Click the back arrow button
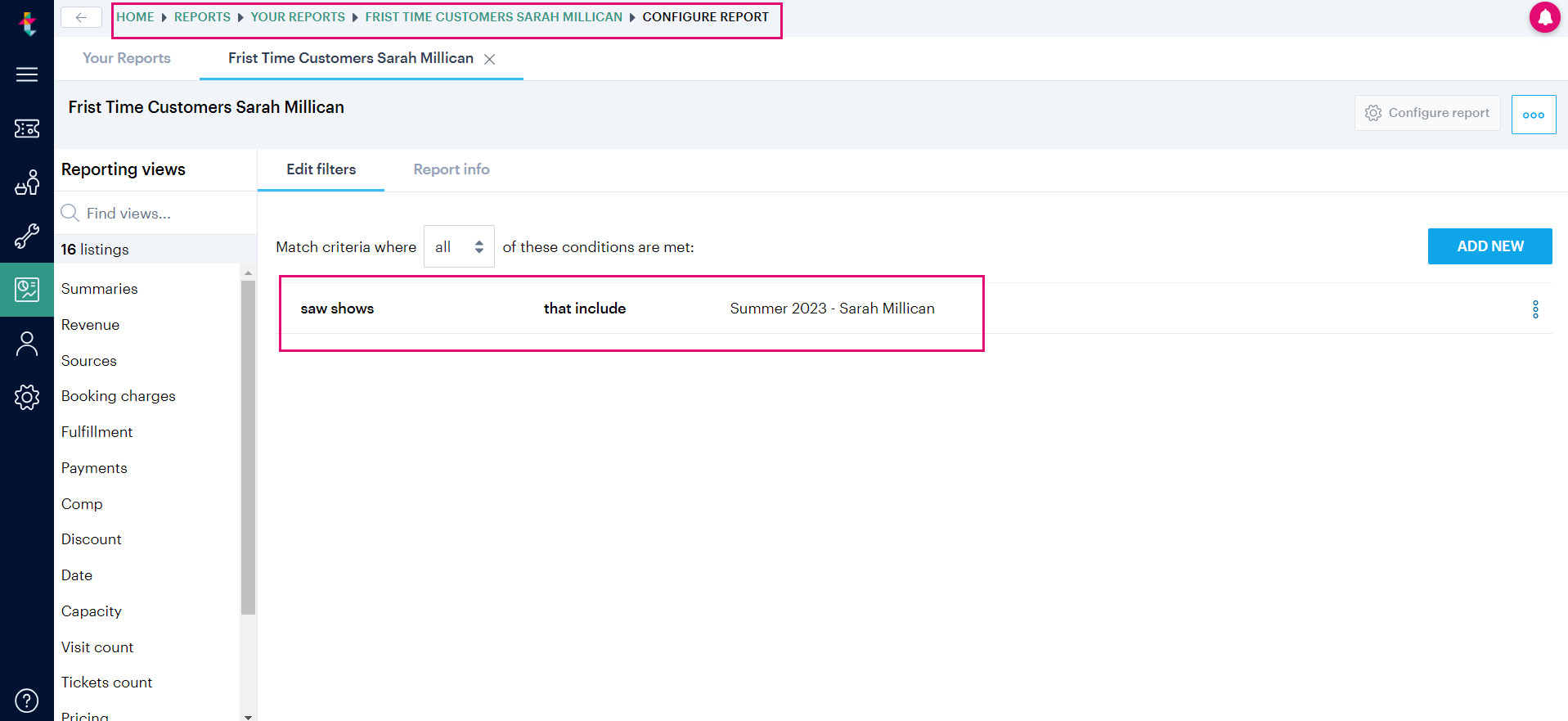The height and width of the screenshot is (721, 1568). tap(81, 17)
